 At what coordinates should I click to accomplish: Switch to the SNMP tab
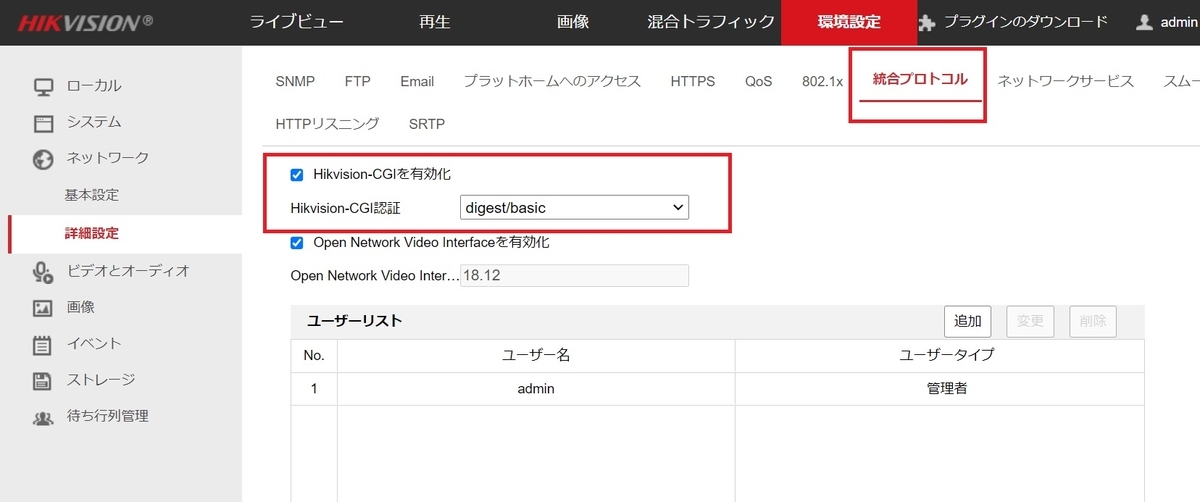pos(295,81)
